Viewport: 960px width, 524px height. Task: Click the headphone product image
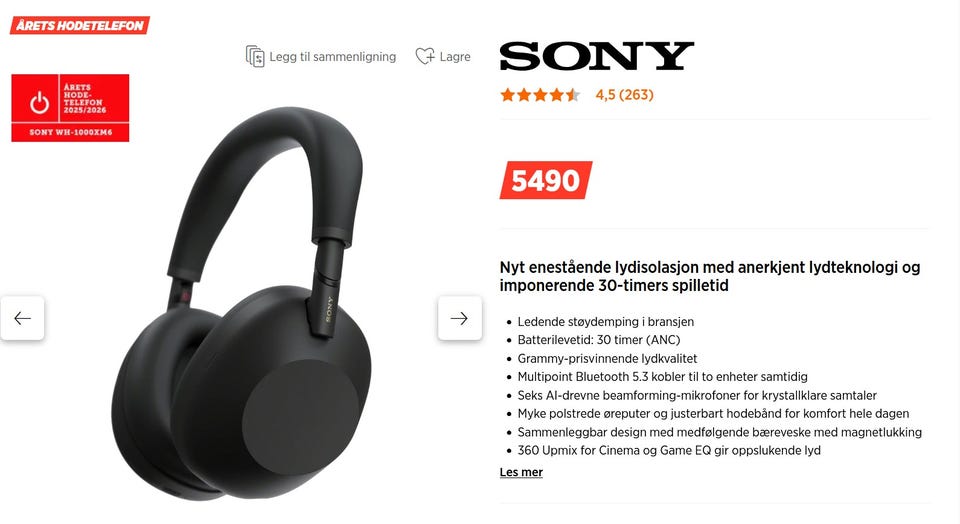coord(242,303)
